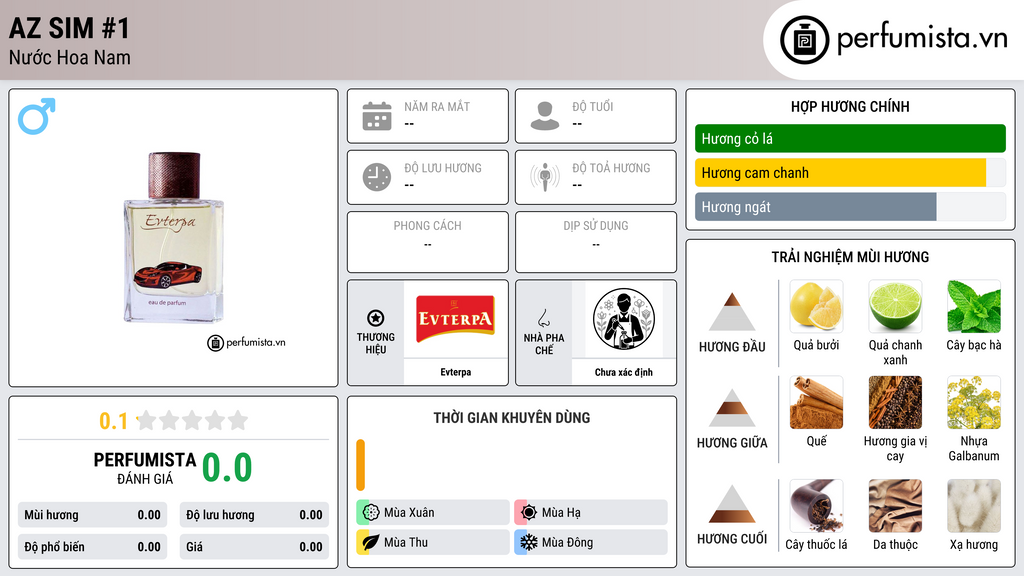Screen dimensions: 1024x576
Task: Click the perfumer illustration for Chưa xác định
Action: point(624,319)
